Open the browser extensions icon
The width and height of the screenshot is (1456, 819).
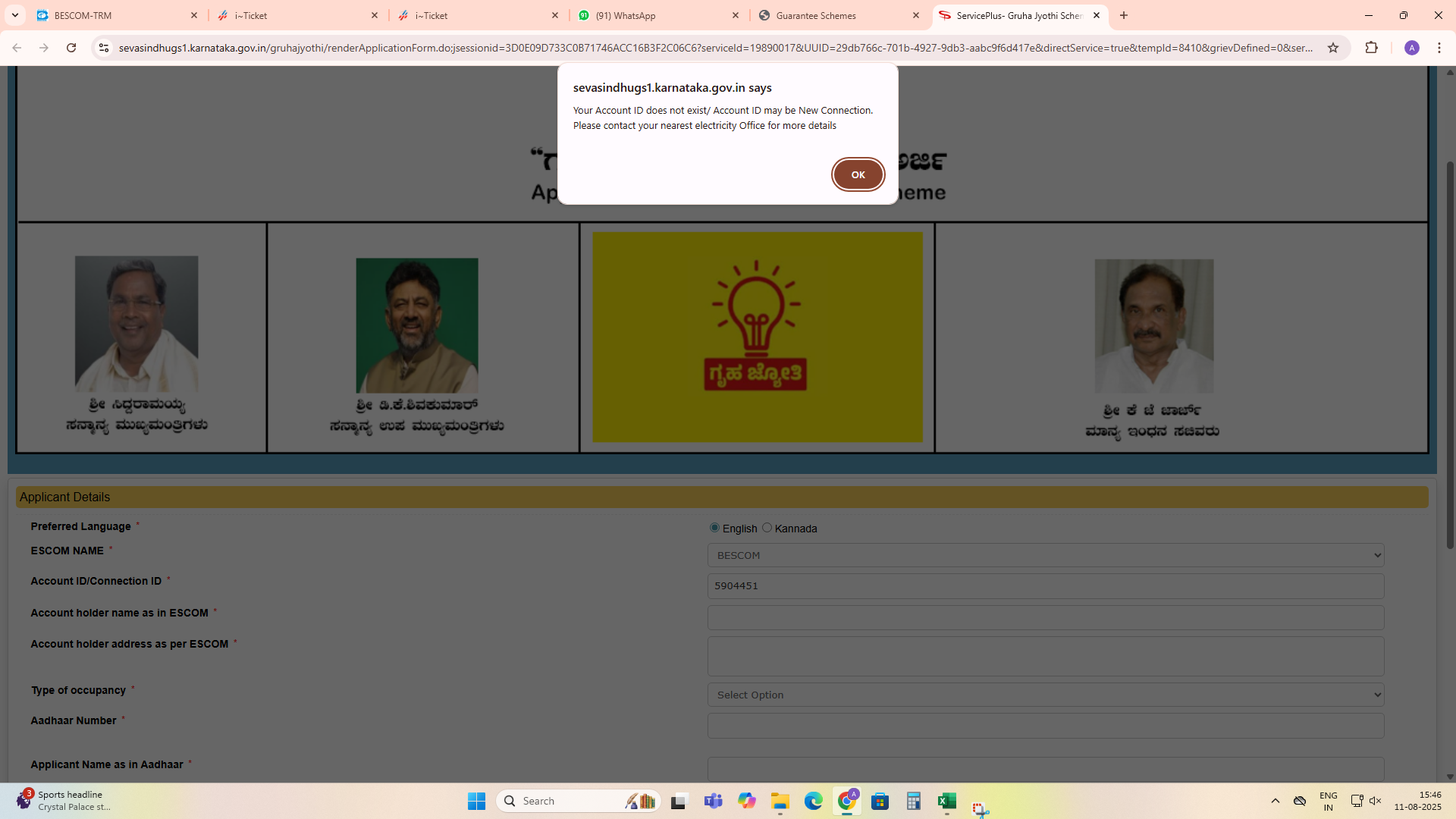[1371, 48]
